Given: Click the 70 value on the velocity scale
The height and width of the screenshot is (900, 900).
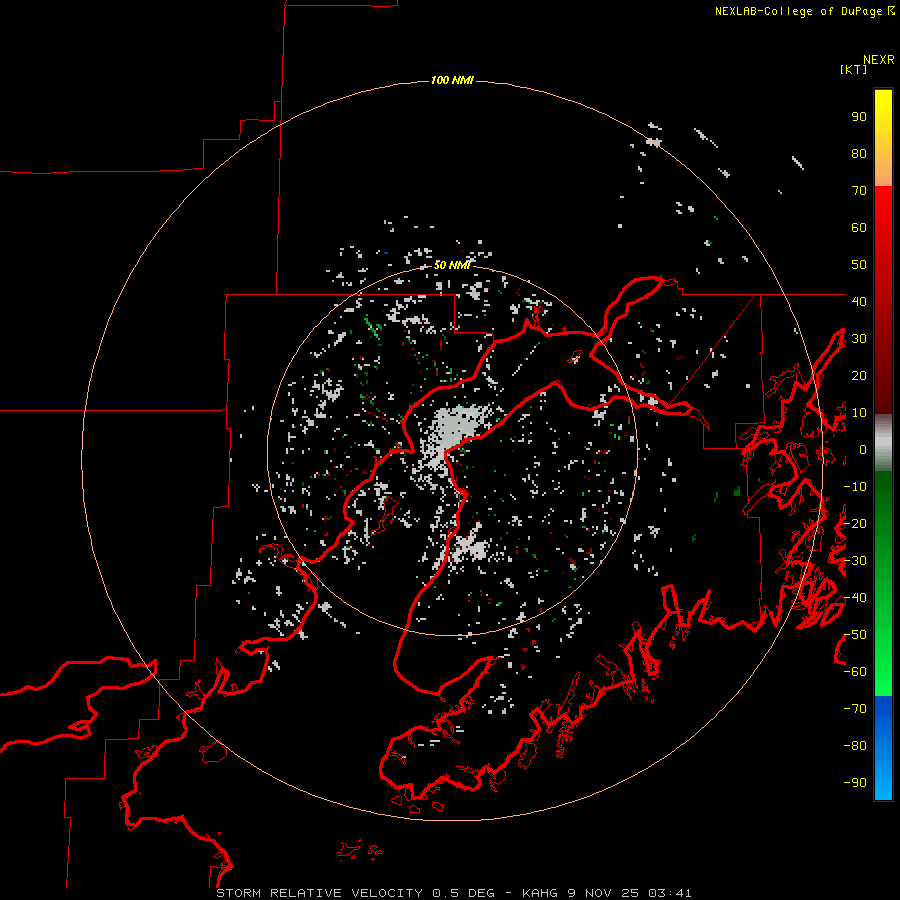Looking at the screenshot, I should [859, 191].
